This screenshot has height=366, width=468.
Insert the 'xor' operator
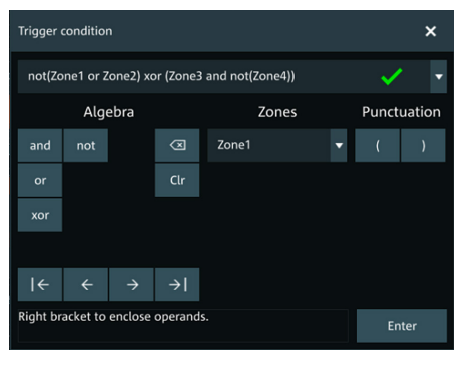coord(40,215)
